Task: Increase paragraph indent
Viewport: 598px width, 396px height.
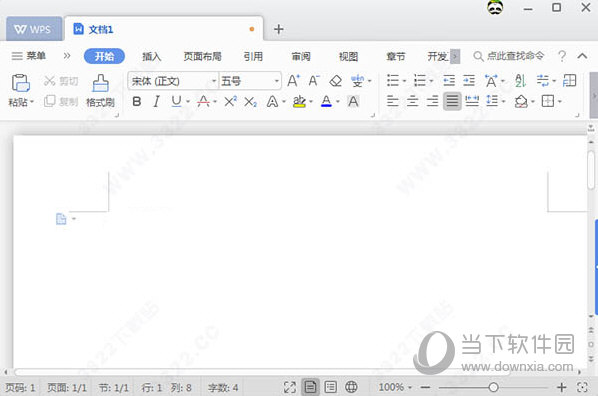Action: (469, 80)
